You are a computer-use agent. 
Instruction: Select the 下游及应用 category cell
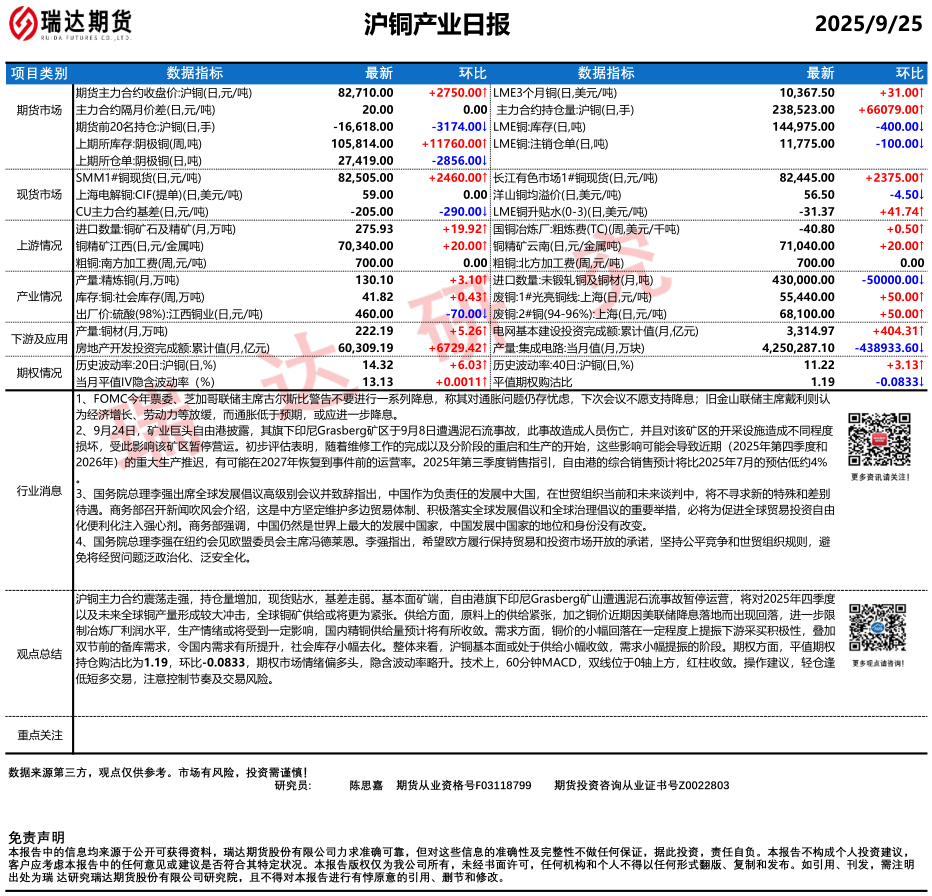click(x=39, y=339)
